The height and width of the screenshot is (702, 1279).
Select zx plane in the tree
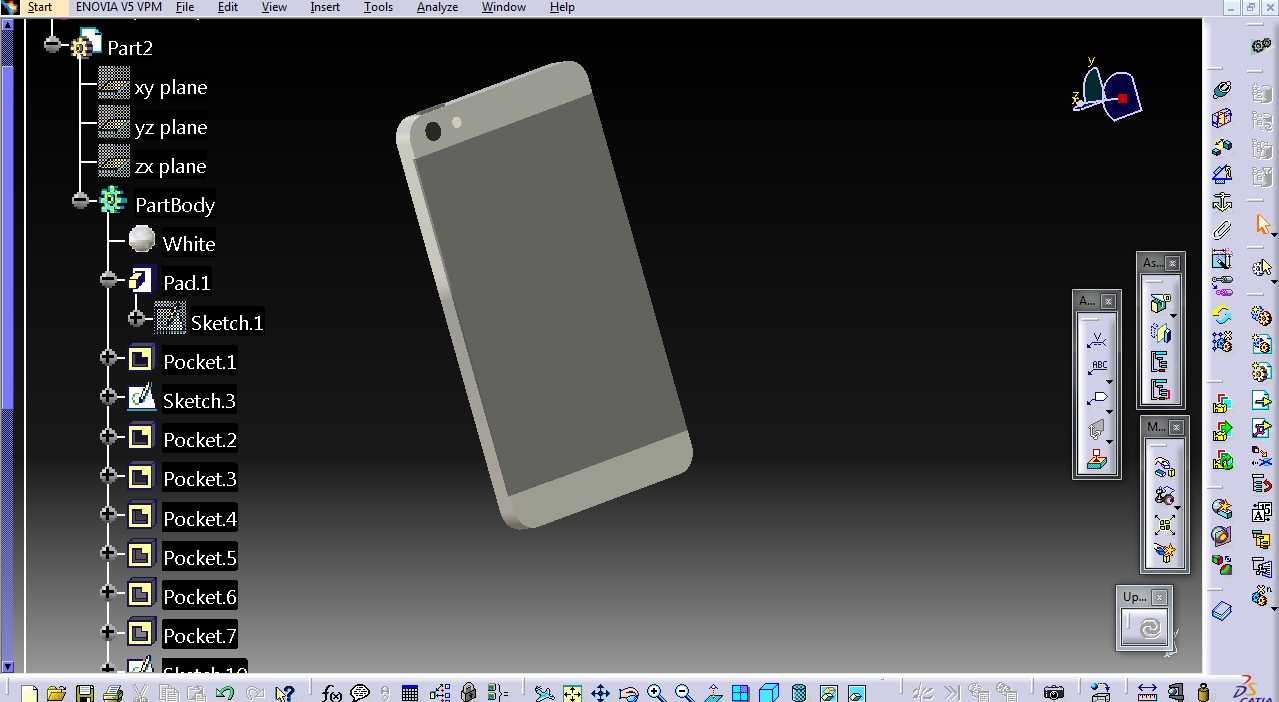171,166
